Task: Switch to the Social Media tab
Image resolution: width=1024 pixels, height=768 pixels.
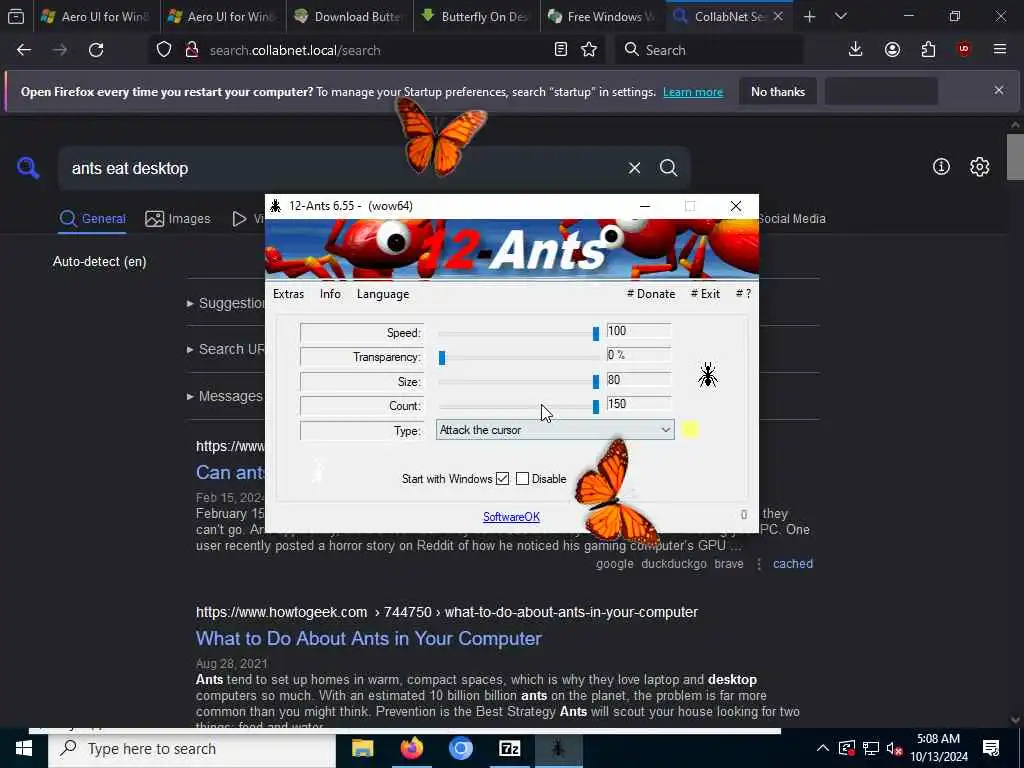Action: tap(792, 219)
